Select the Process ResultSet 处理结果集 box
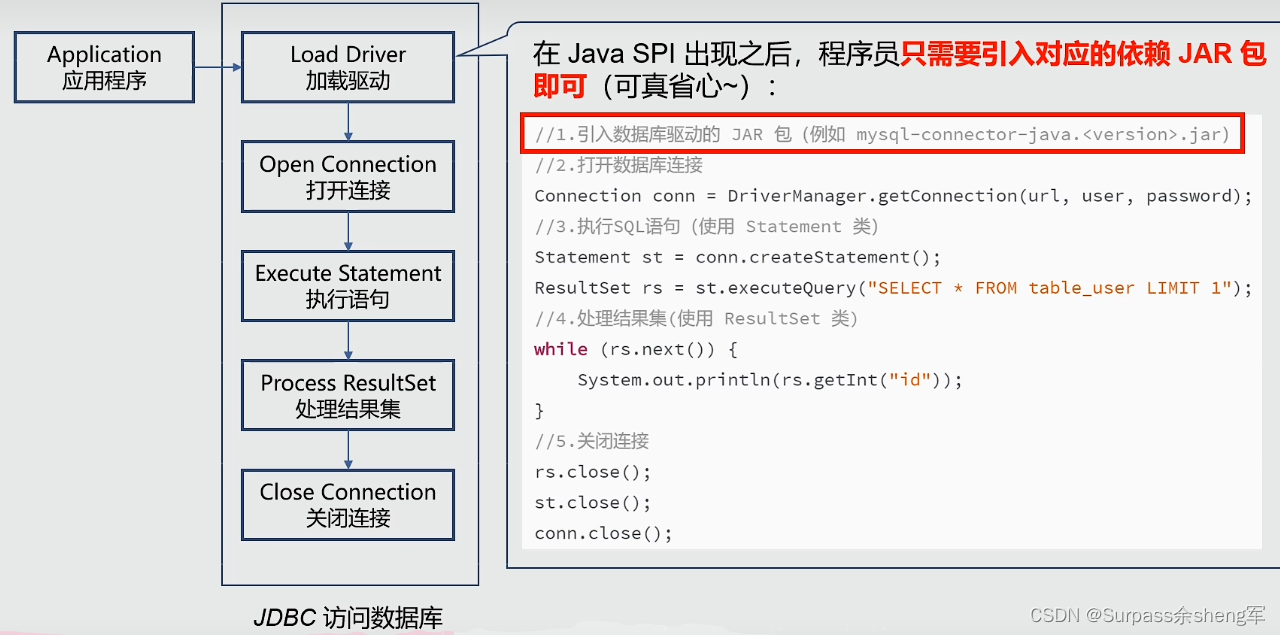Image resolution: width=1280 pixels, height=635 pixels. 347,395
